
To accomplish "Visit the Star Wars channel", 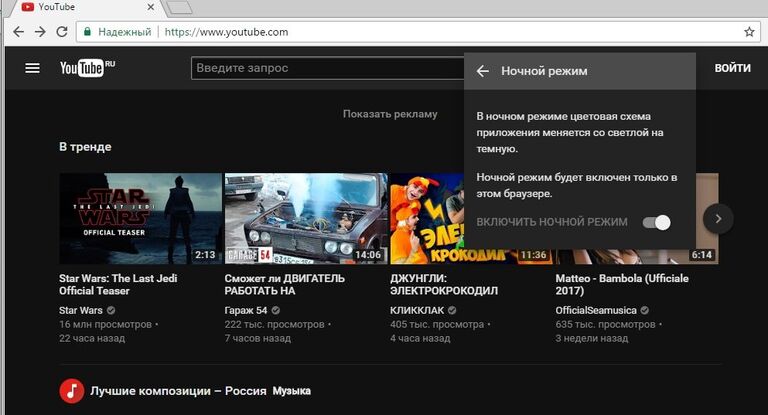I will [81, 310].
